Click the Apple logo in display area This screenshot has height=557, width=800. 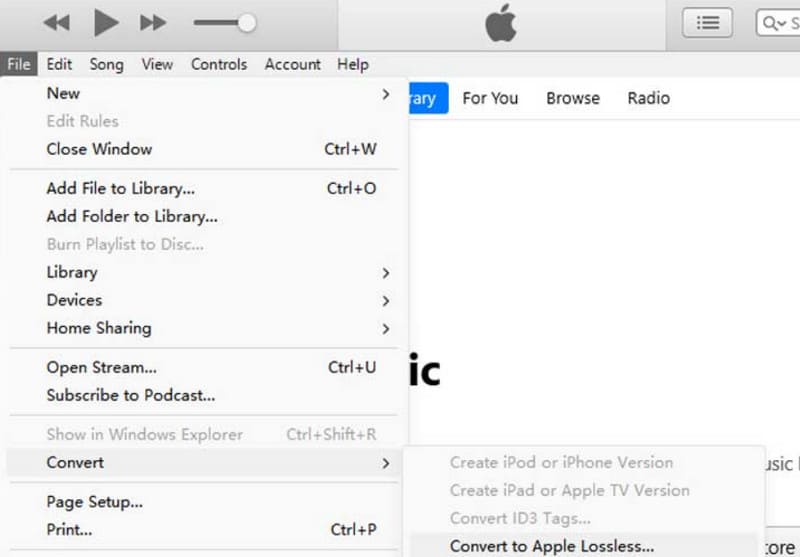[x=501, y=23]
